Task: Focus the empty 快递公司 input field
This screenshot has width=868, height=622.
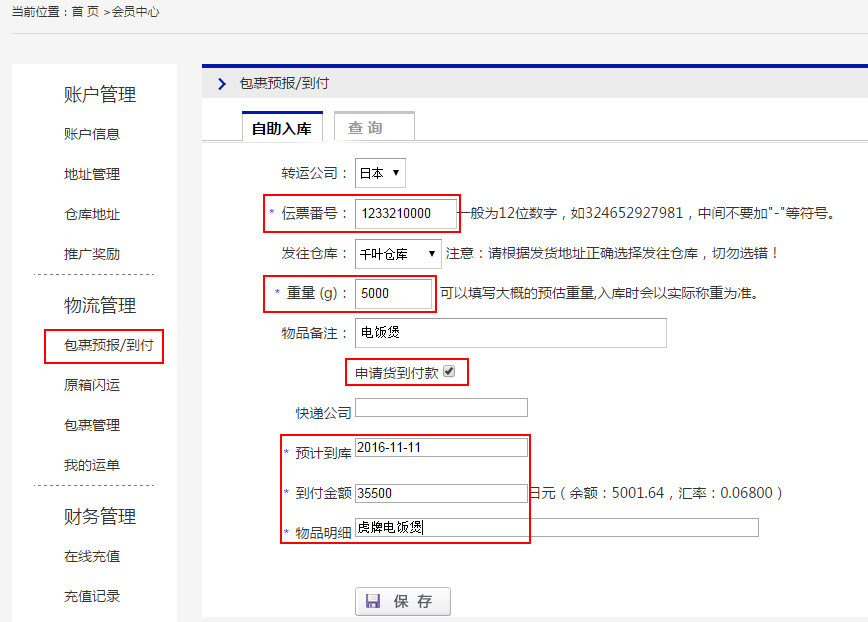Action: [x=441, y=408]
